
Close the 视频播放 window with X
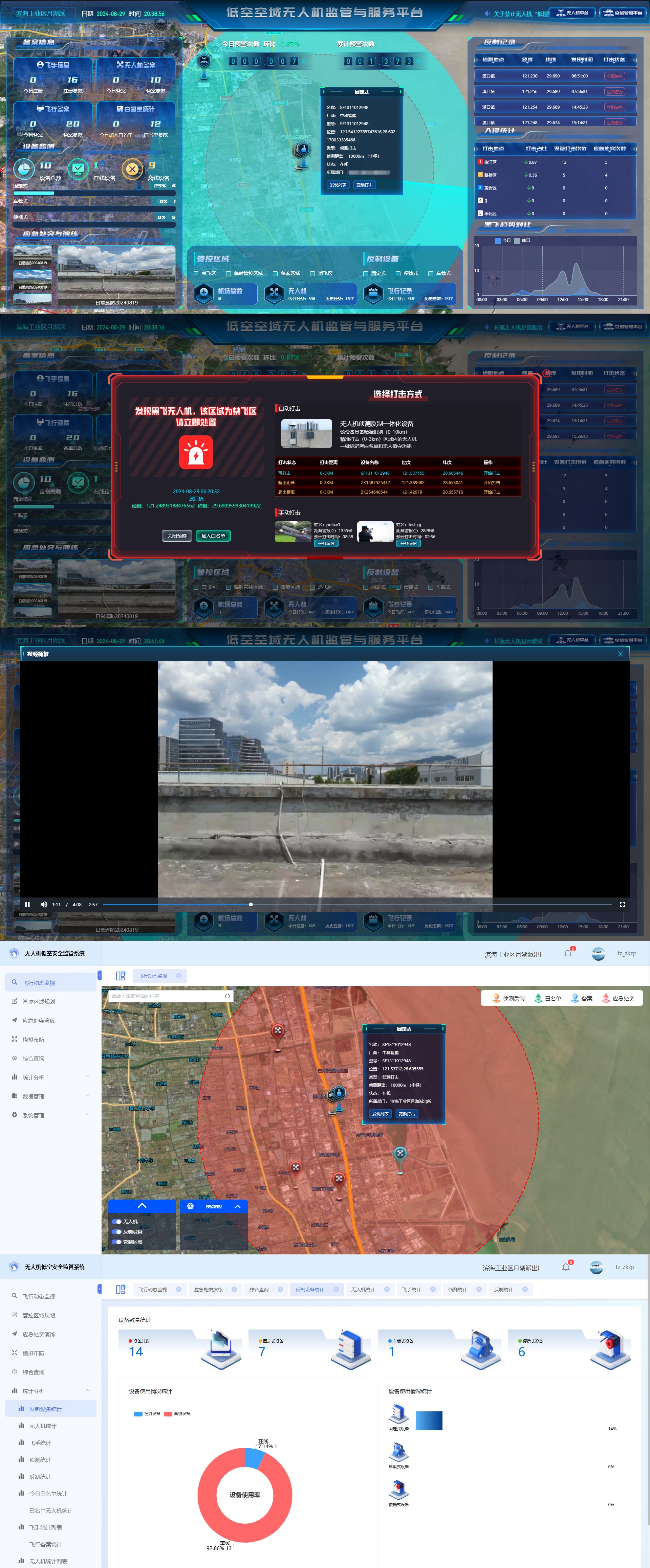(620, 654)
